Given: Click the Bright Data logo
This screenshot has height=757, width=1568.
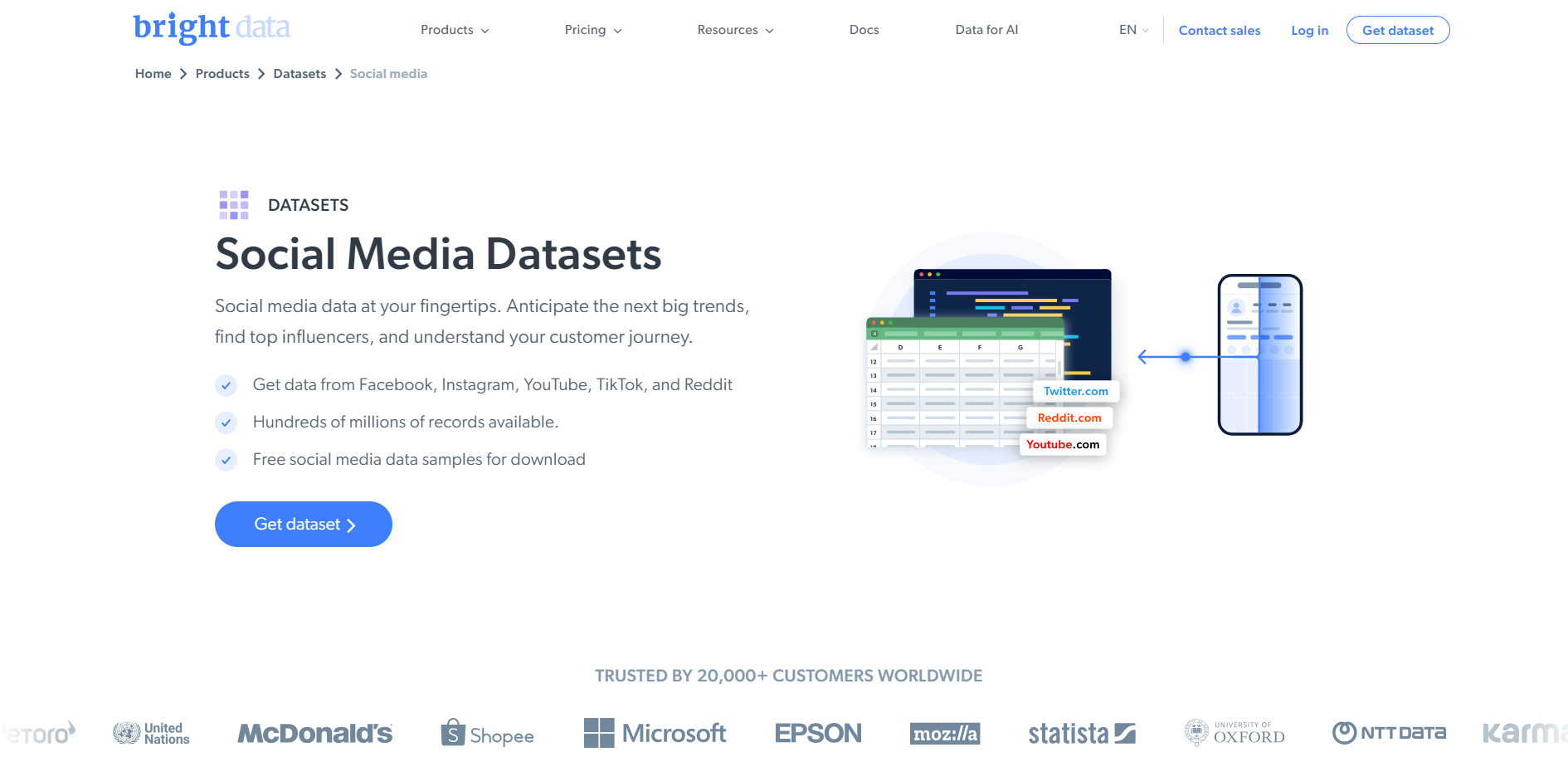Looking at the screenshot, I should point(211,27).
